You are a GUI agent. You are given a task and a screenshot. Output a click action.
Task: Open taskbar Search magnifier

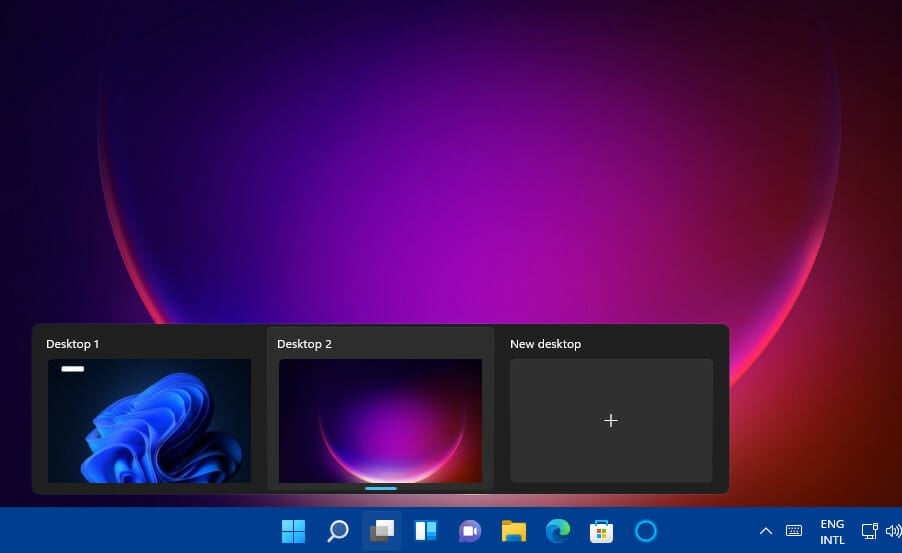pos(338,531)
